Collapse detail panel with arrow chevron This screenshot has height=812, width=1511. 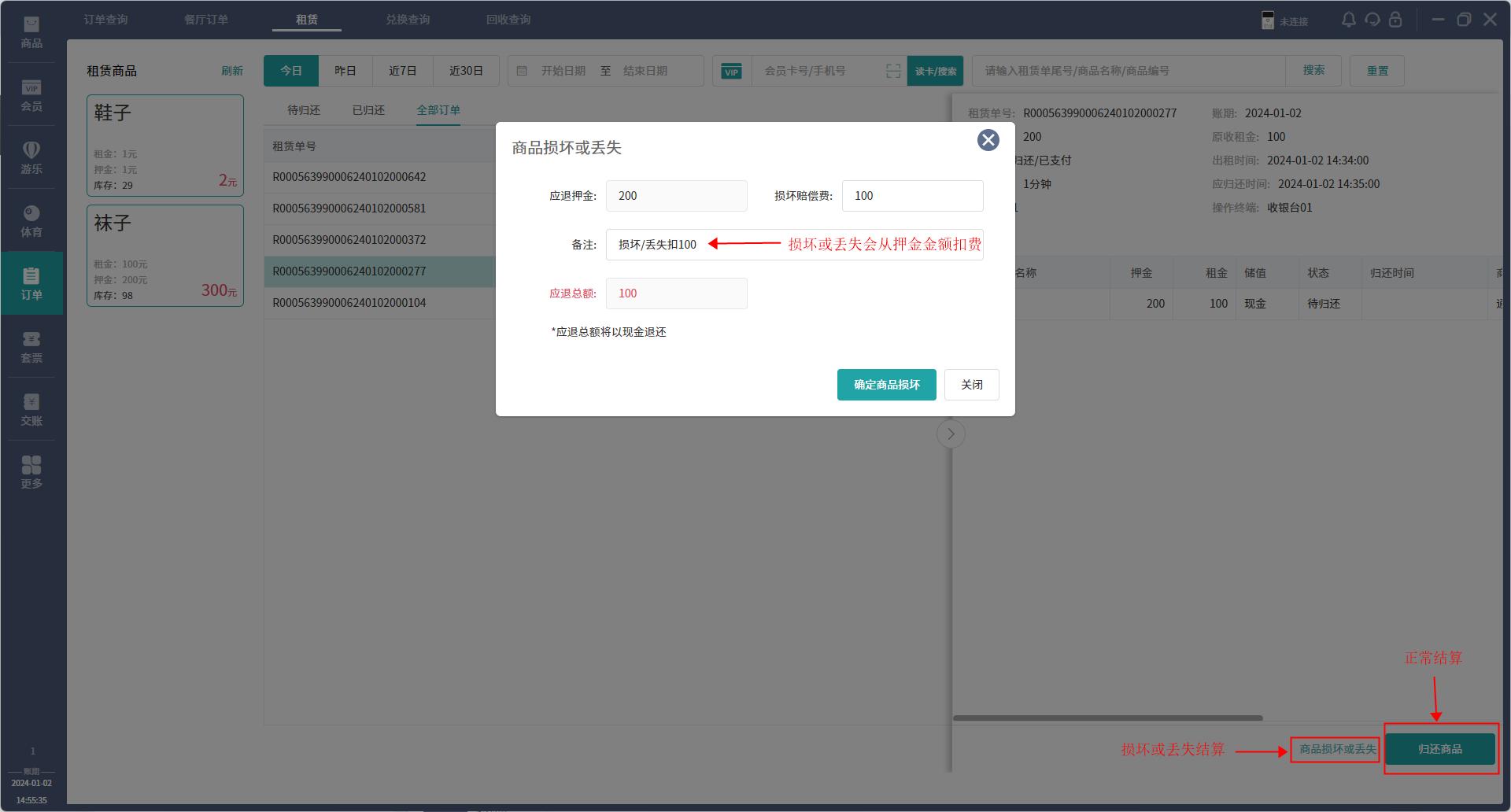(x=951, y=434)
